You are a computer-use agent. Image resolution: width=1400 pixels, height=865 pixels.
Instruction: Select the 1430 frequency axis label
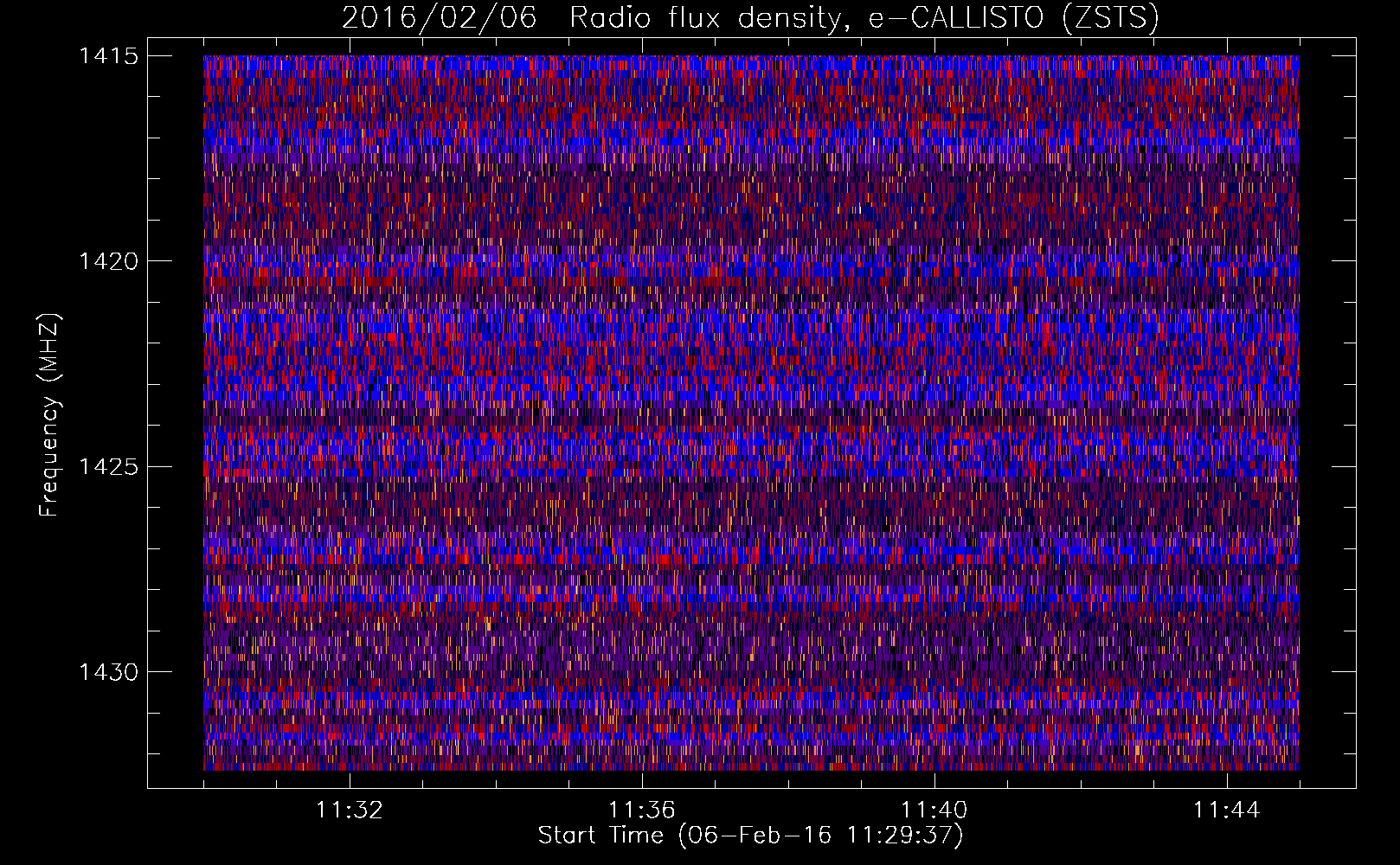pos(109,672)
